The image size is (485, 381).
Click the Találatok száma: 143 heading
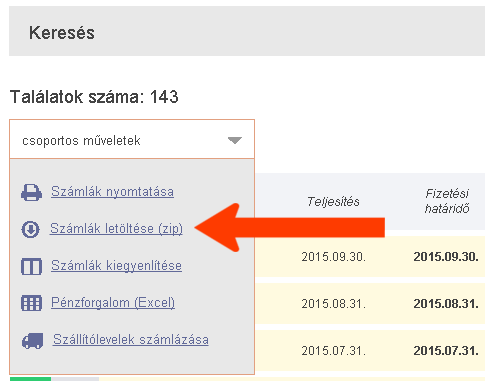(94, 97)
